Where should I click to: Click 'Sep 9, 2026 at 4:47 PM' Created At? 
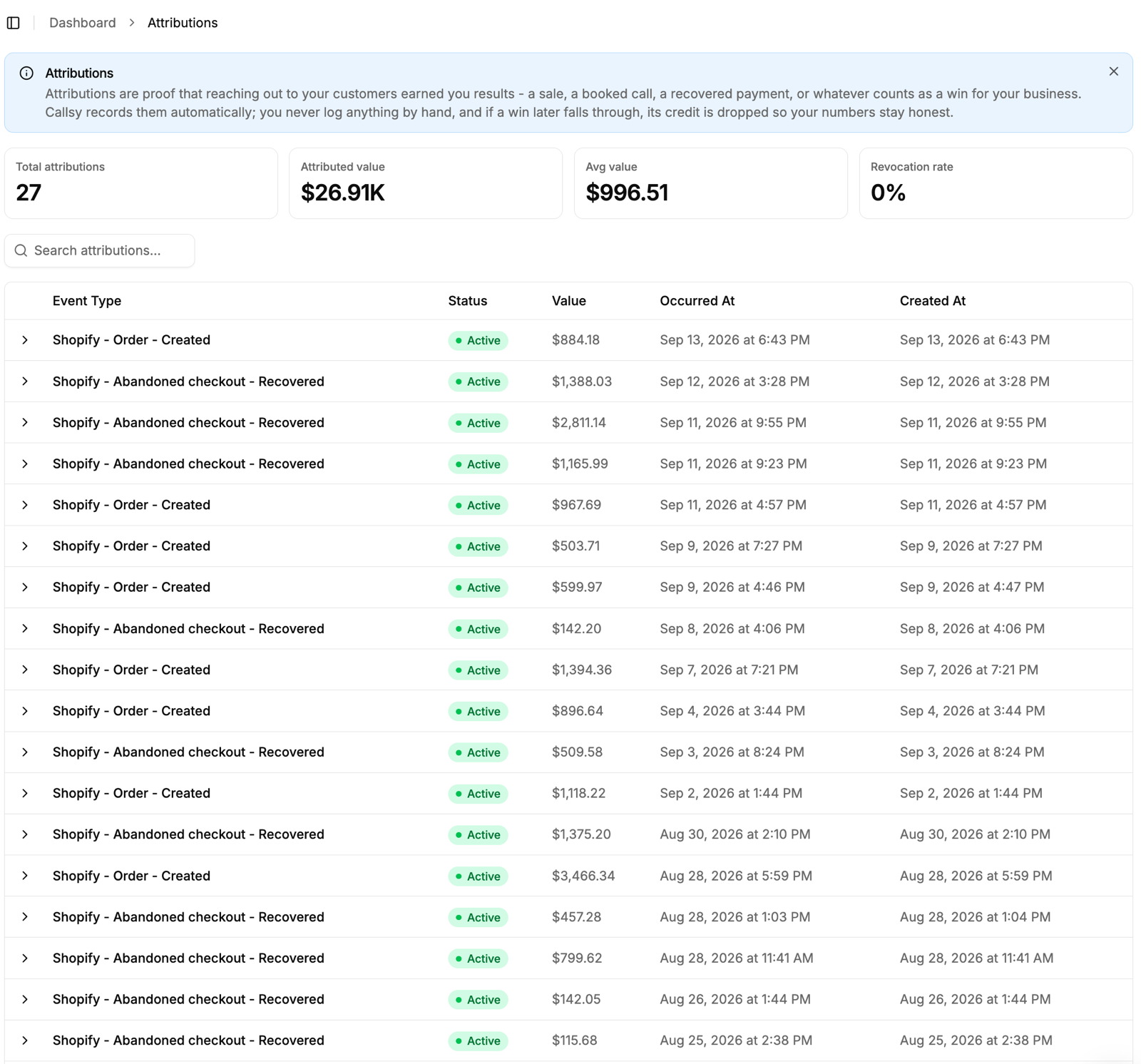(x=972, y=588)
